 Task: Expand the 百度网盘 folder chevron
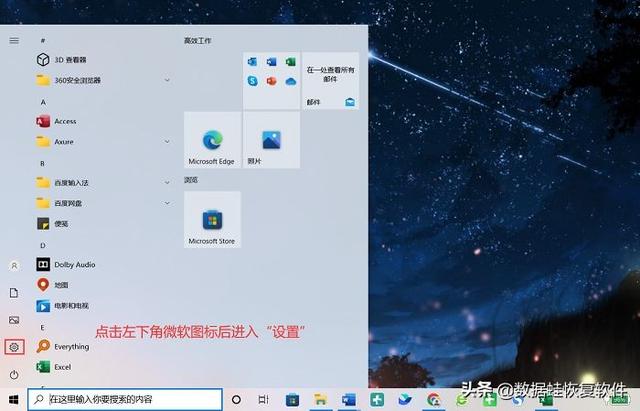[x=167, y=203]
